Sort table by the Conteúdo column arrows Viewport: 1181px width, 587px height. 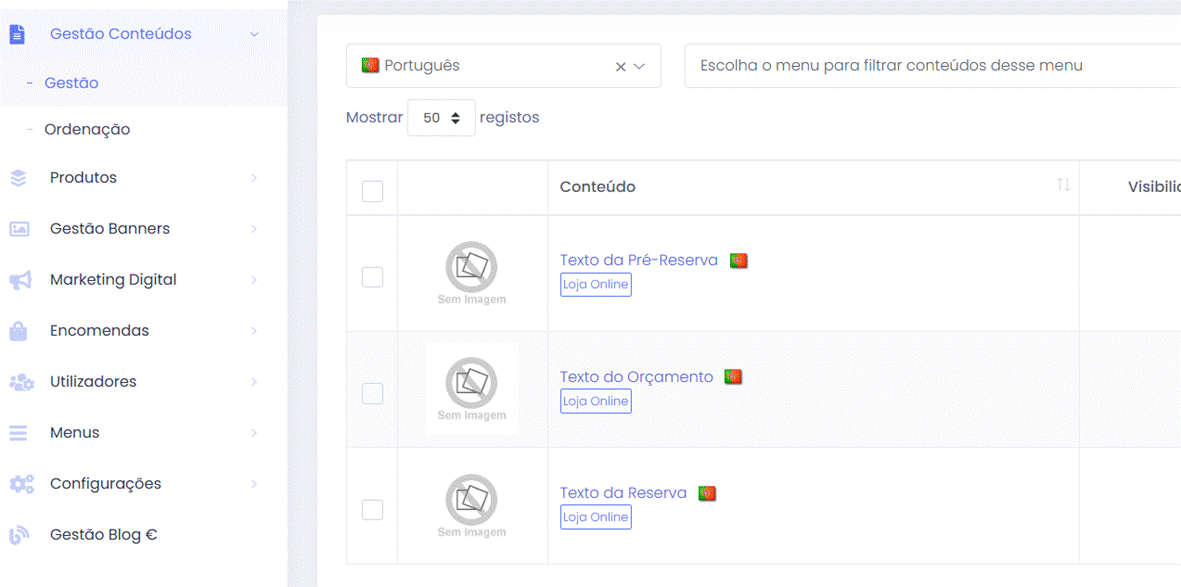point(1062,186)
